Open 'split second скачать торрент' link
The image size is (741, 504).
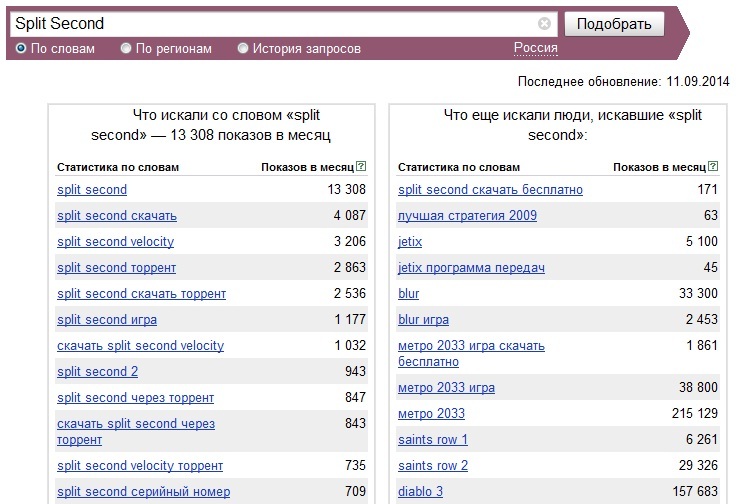pos(141,294)
